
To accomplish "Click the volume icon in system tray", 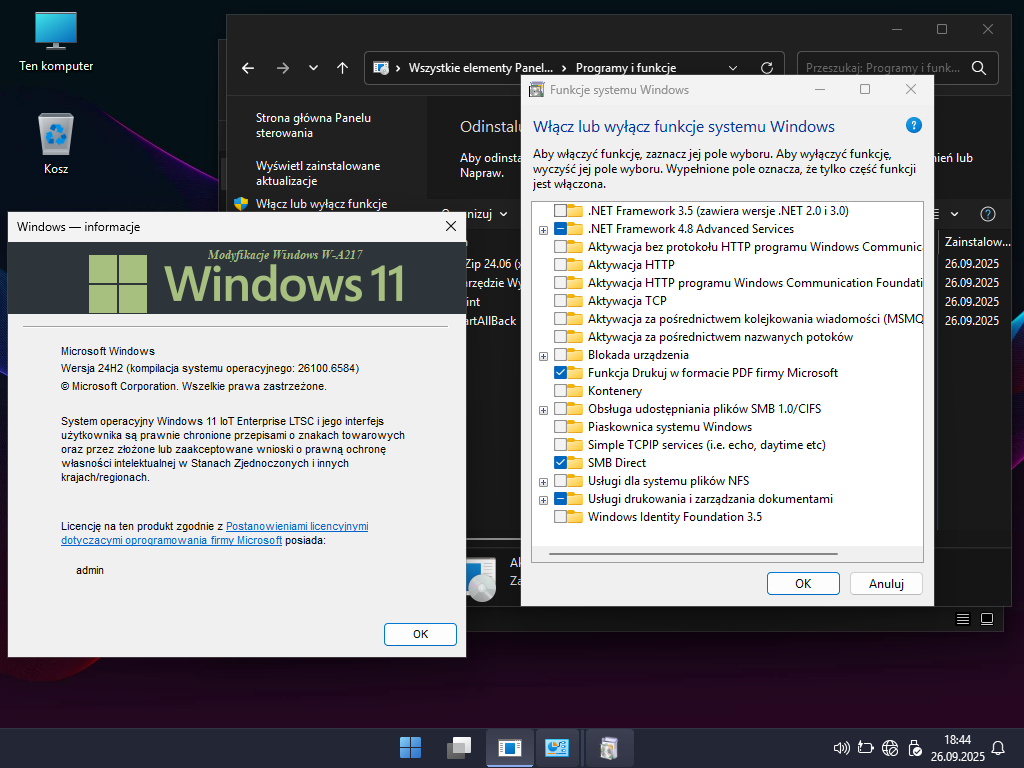I will 841,747.
